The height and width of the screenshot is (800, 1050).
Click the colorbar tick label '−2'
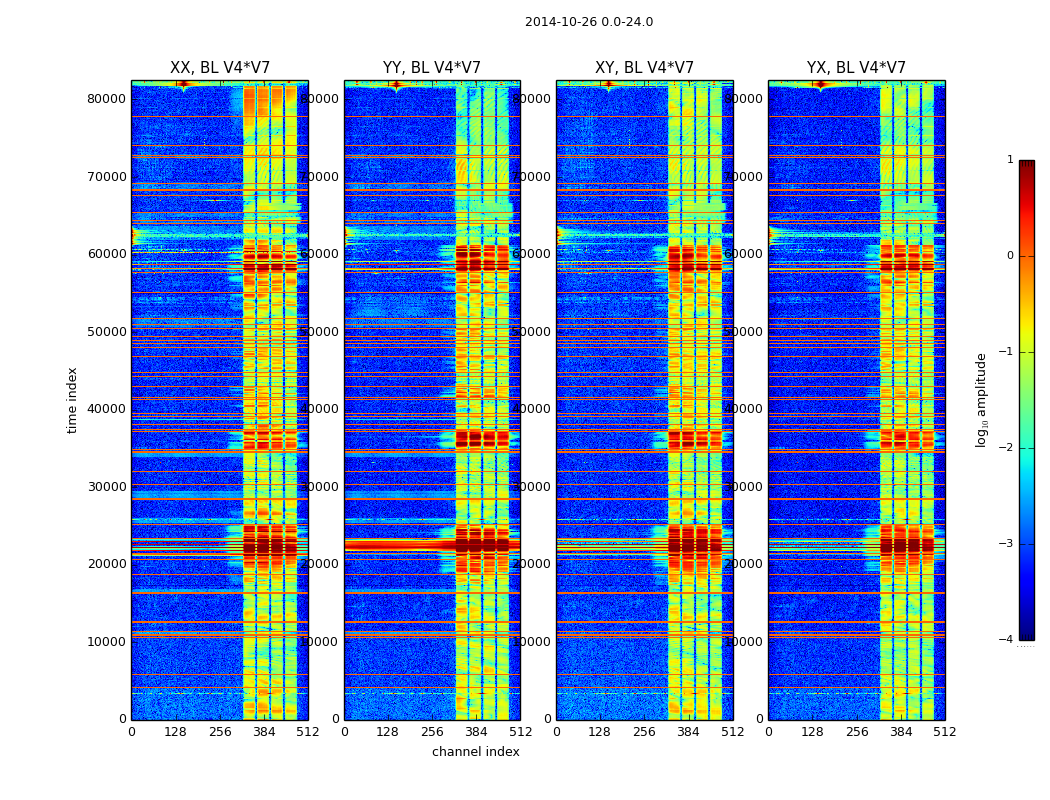coord(1006,448)
